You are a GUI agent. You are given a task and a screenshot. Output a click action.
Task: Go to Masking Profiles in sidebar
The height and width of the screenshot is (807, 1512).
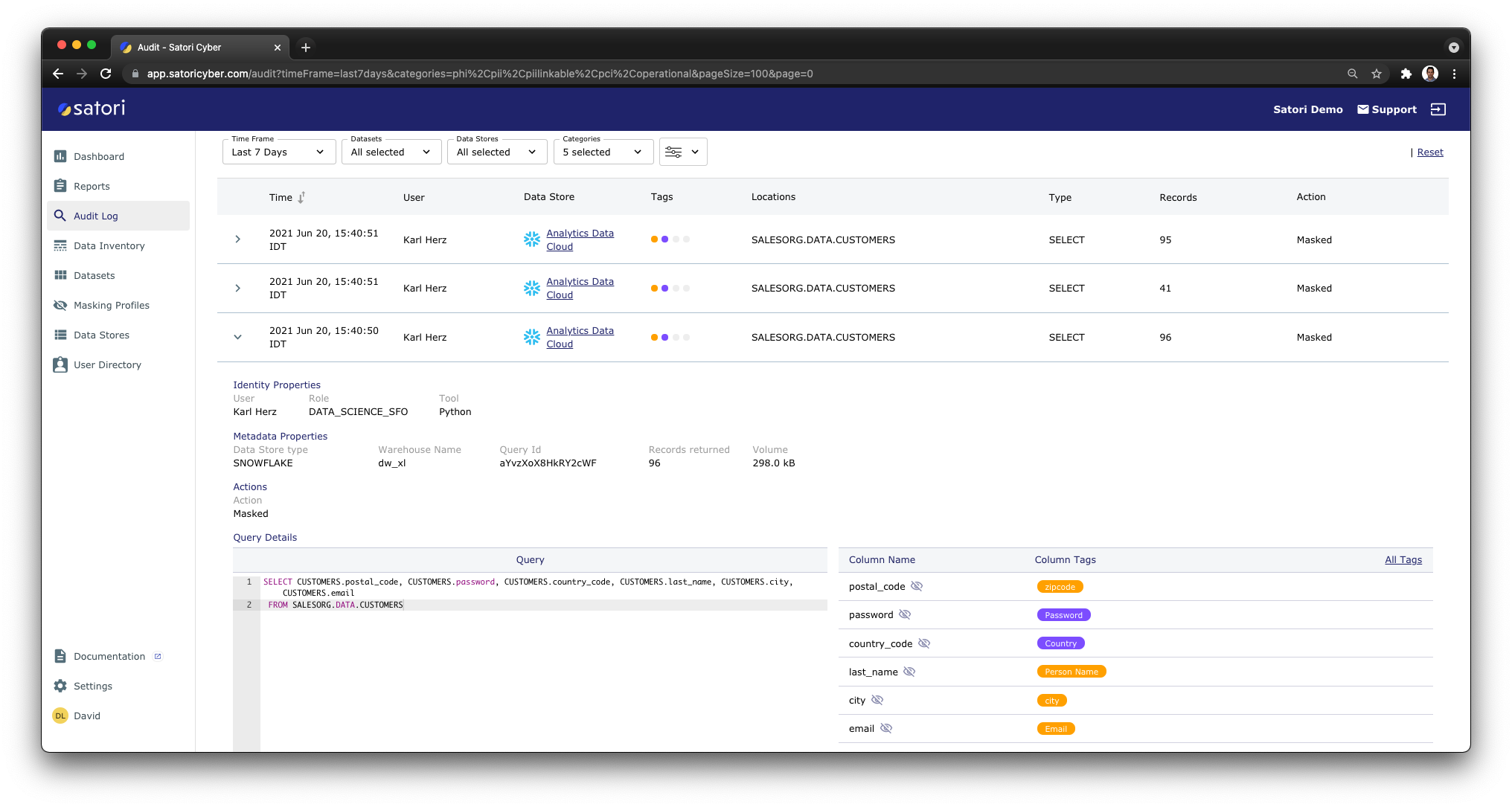point(111,305)
